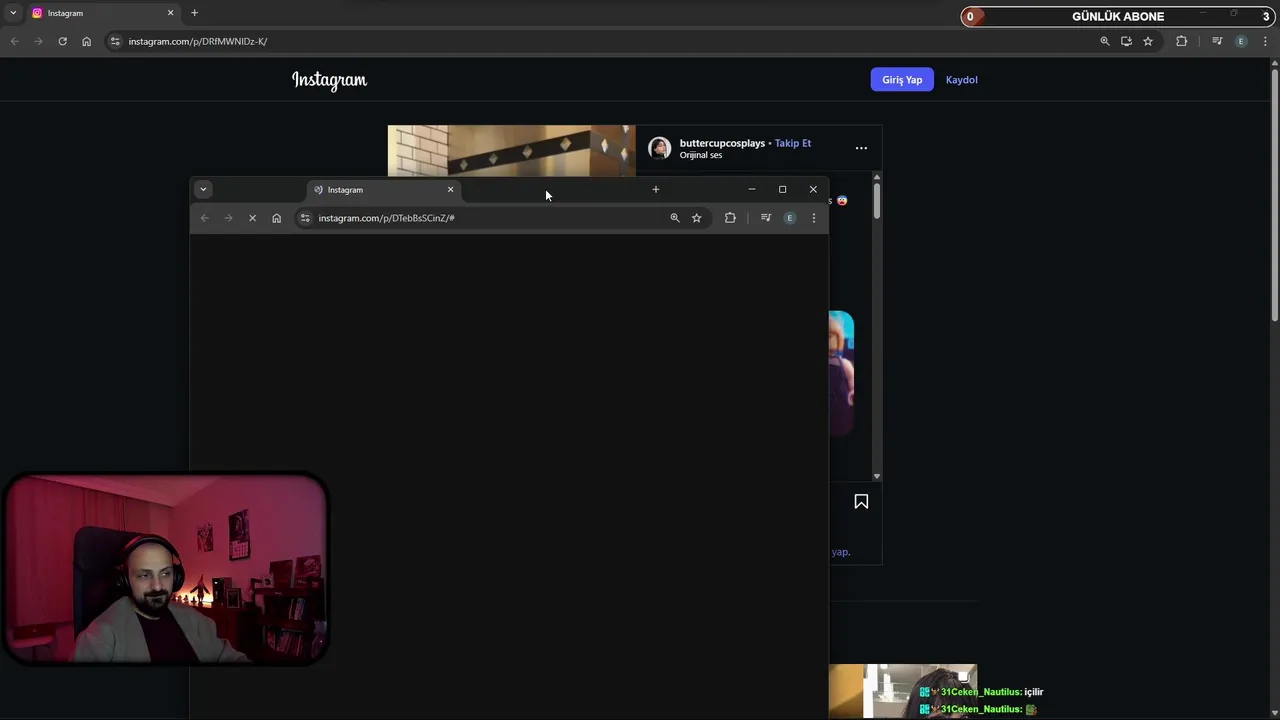Open profile E avatar in main window
The height and width of the screenshot is (720, 1280).
click(x=1241, y=41)
